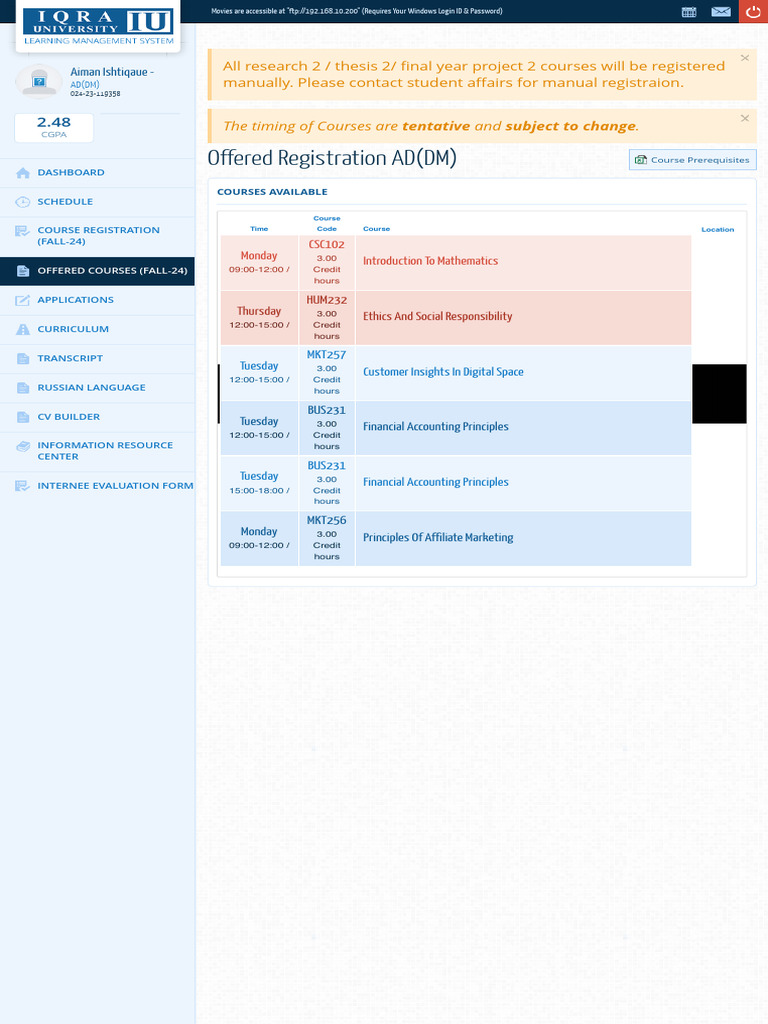The image size is (768, 1024).
Task: Open the Applications menu item
Action: coord(97,300)
